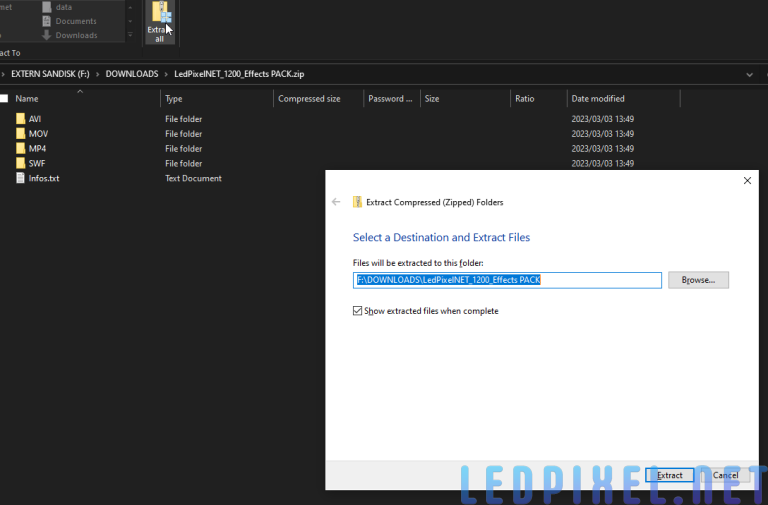Screen dimensions: 768x505
Task: Click the Documents destination in ribbon list
Action: 76,21
